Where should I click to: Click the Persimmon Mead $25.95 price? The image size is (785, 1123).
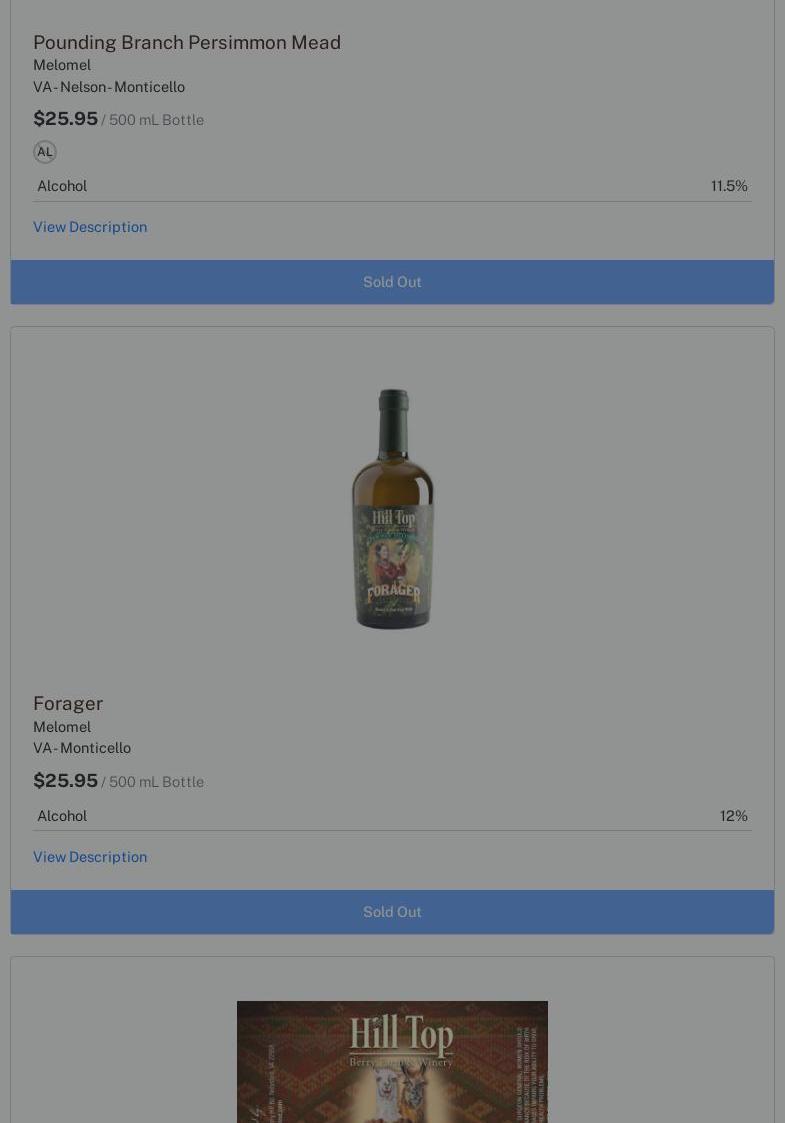pyautogui.click(x=65, y=119)
